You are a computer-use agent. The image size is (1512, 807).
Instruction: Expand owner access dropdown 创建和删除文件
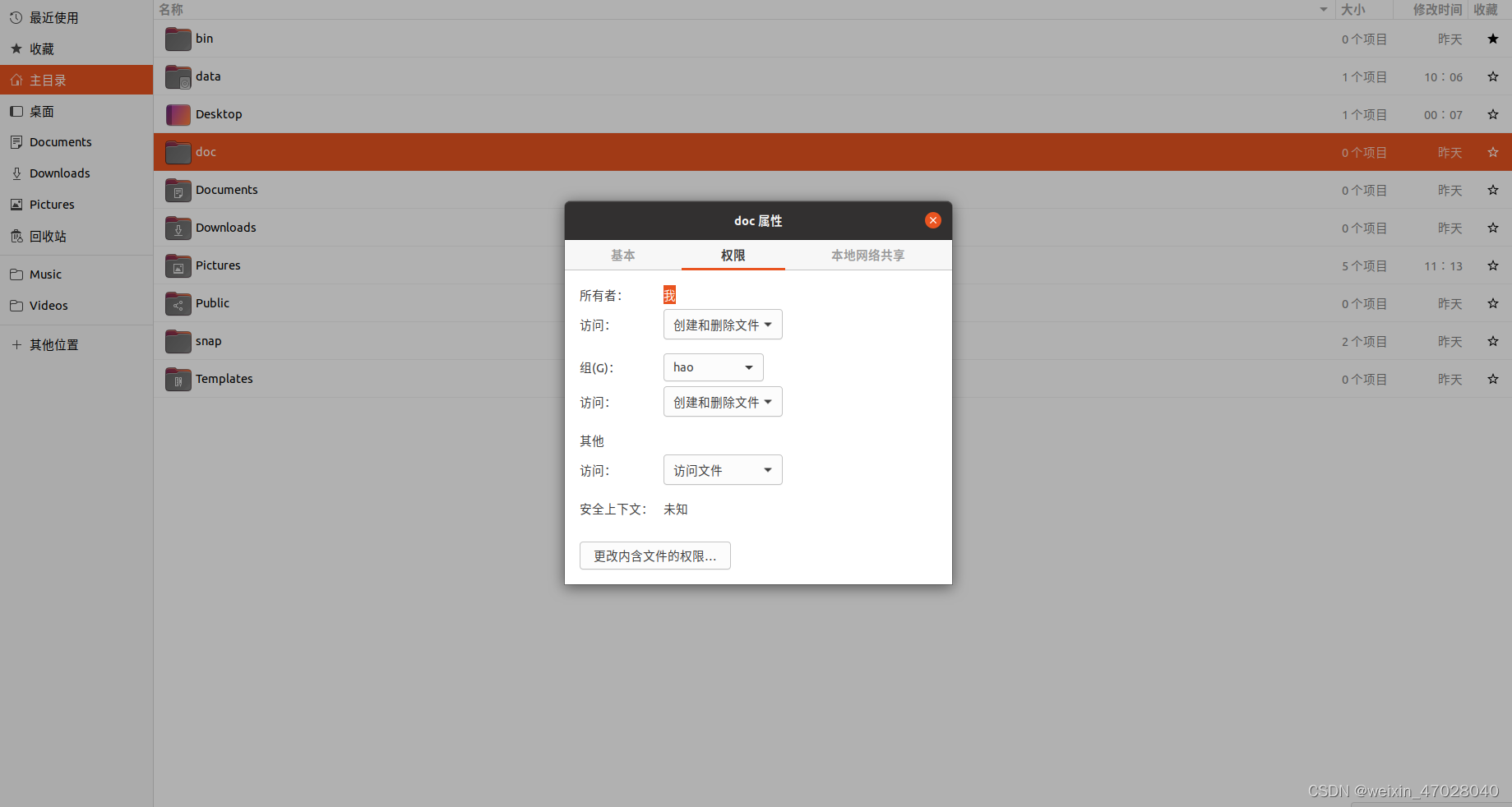click(x=723, y=325)
